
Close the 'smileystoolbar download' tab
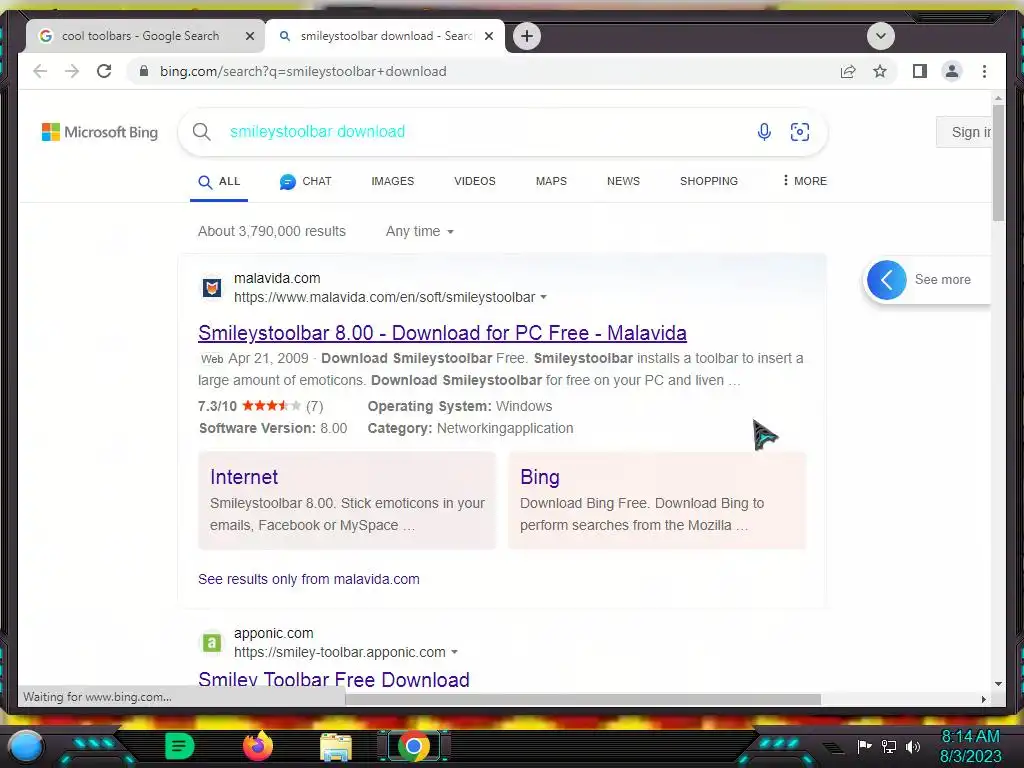(x=488, y=37)
